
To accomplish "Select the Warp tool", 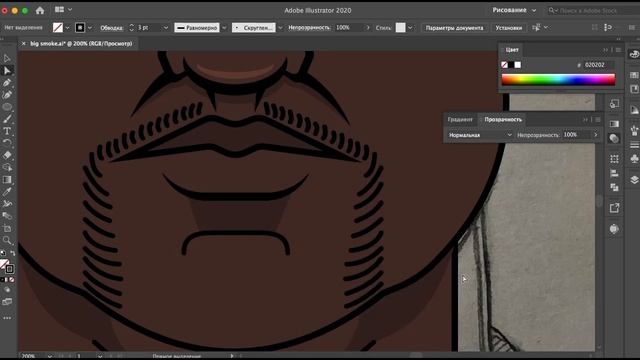I will (7, 204).
